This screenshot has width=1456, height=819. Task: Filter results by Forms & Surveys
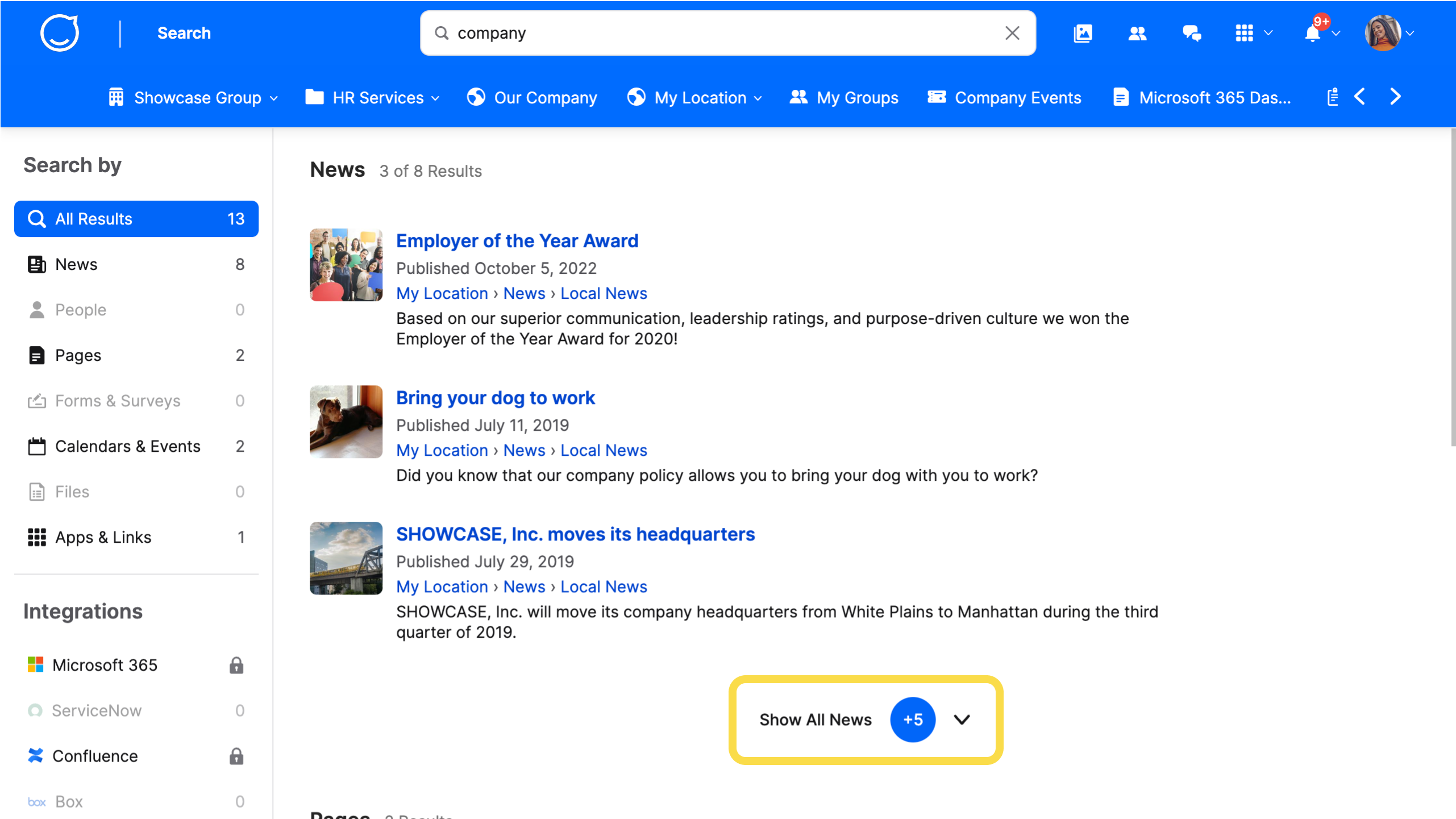coord(136,401)
